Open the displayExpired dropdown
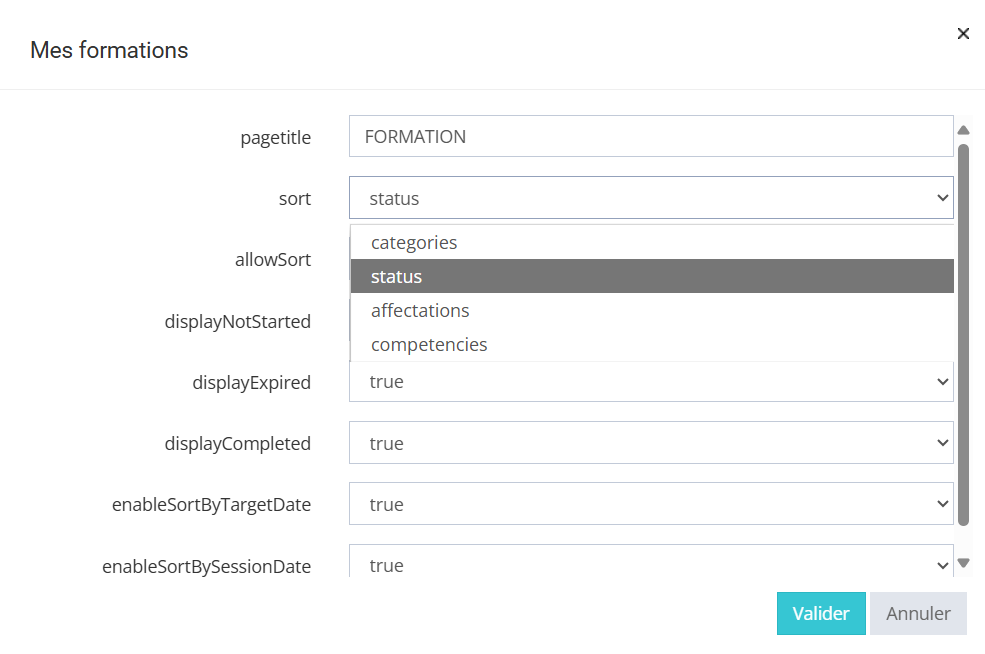 point(650,382)
